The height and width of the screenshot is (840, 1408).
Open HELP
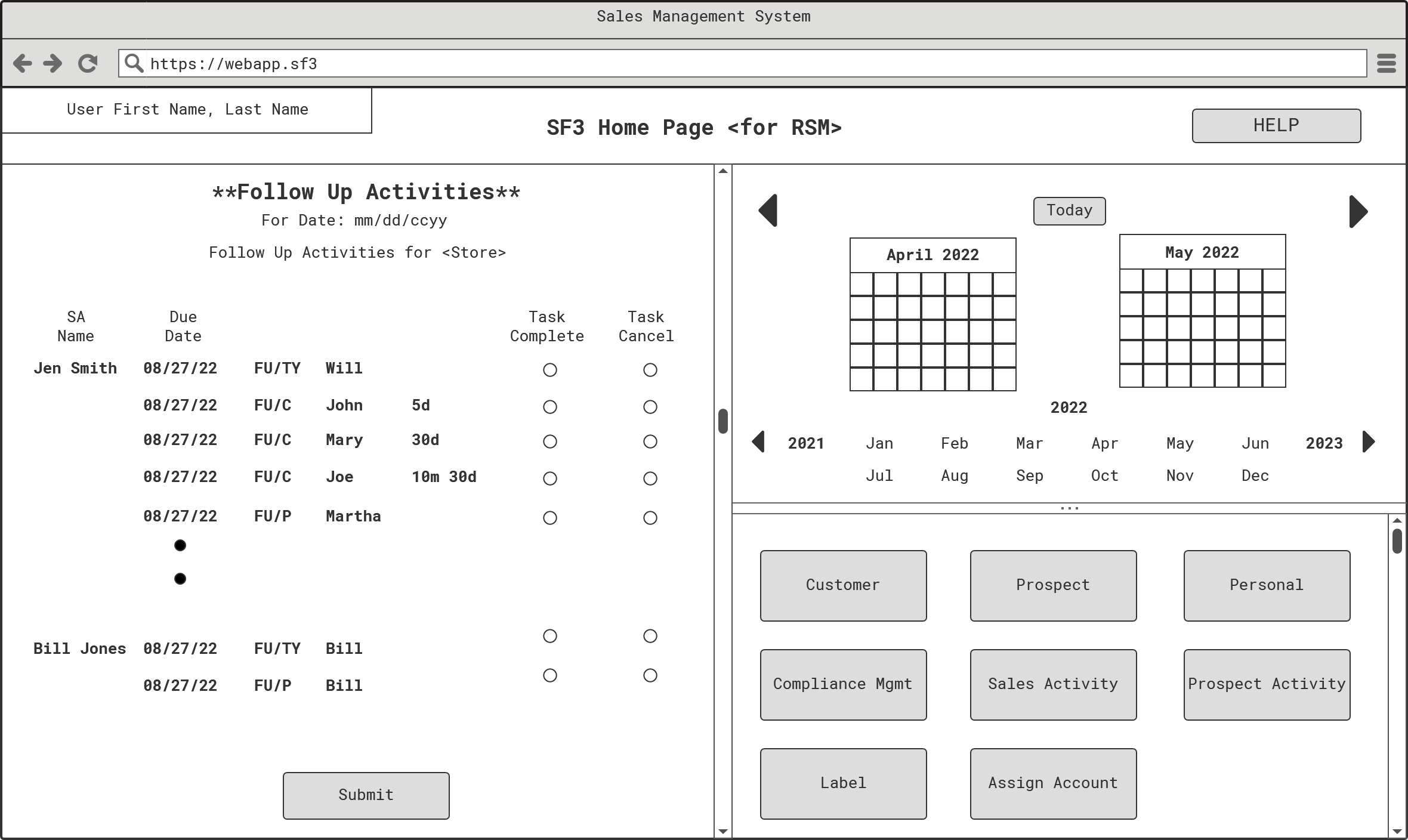[1276, 125]
